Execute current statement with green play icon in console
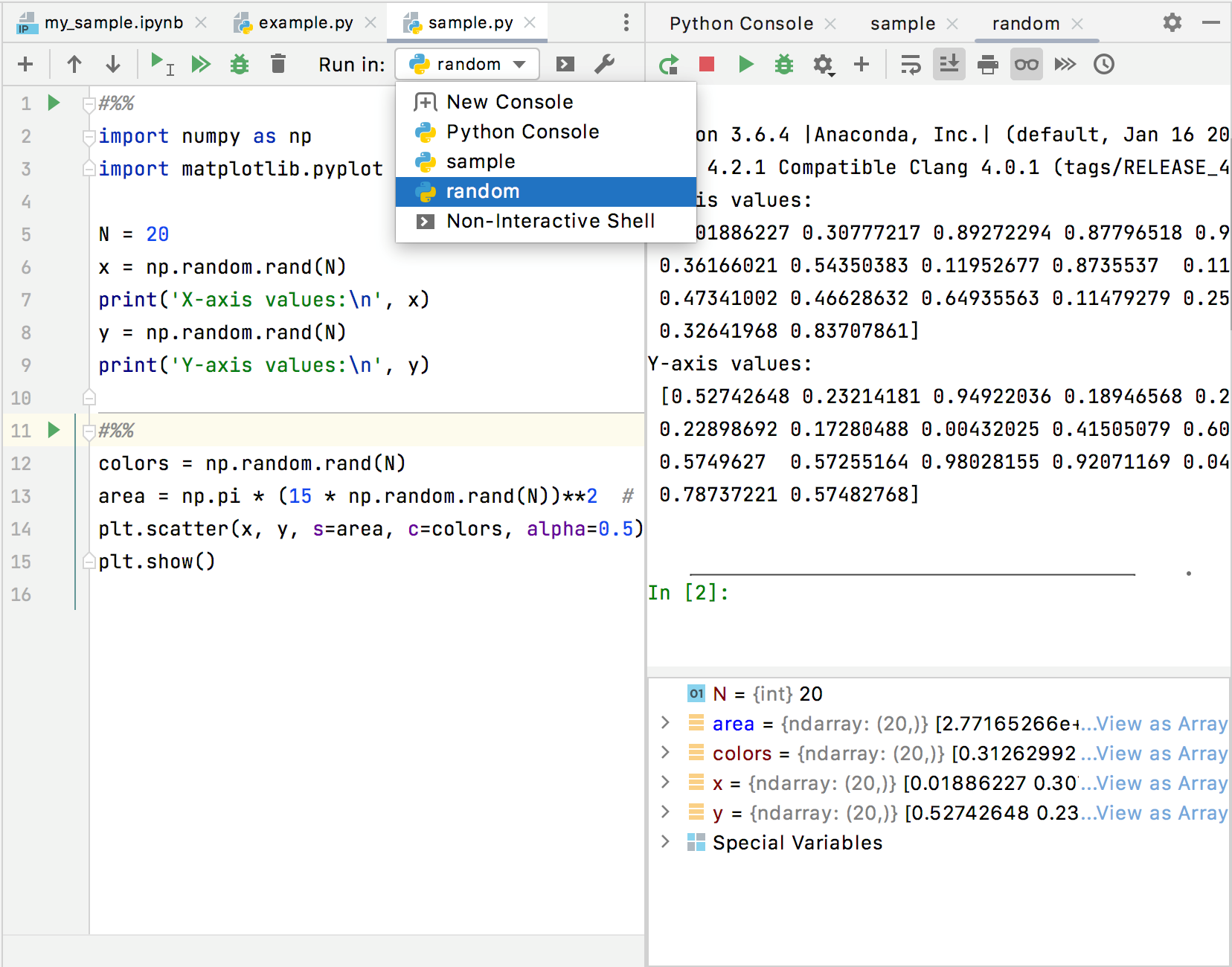Screen dimensions: 1232x967 [745, 64]
